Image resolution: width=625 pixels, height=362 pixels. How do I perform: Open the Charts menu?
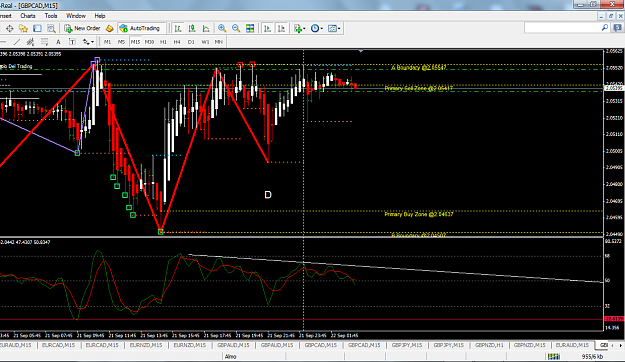pos(28,16)
